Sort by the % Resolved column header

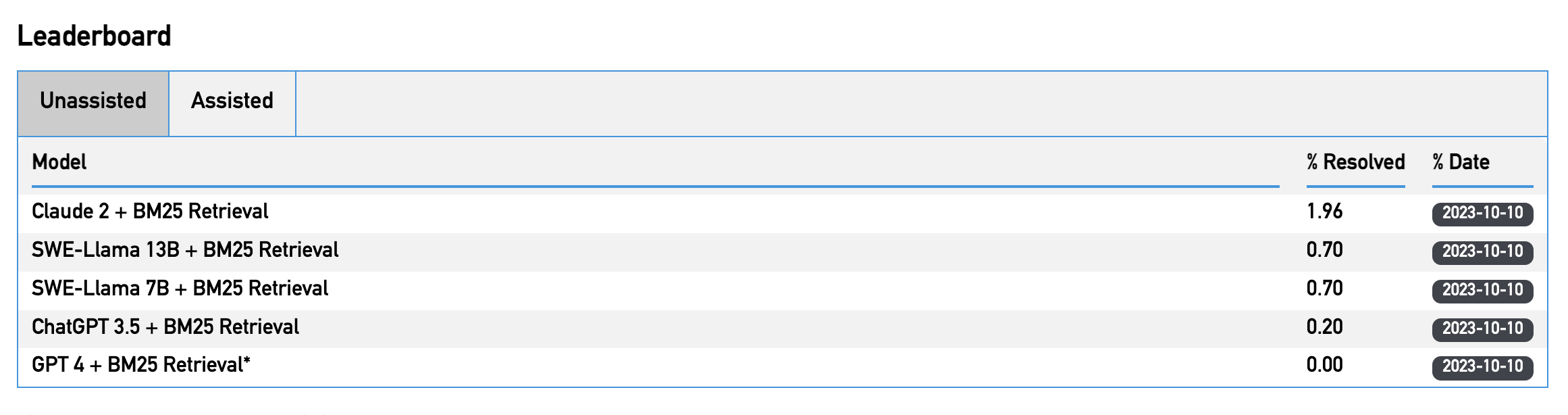tap(1355, 162)
